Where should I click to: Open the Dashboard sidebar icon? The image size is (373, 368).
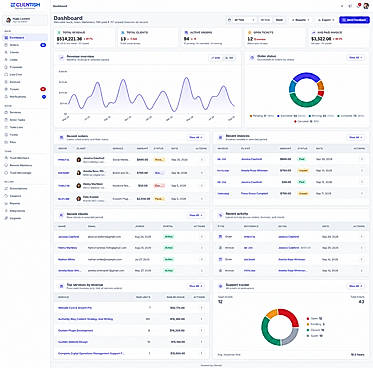pos(6,38)
